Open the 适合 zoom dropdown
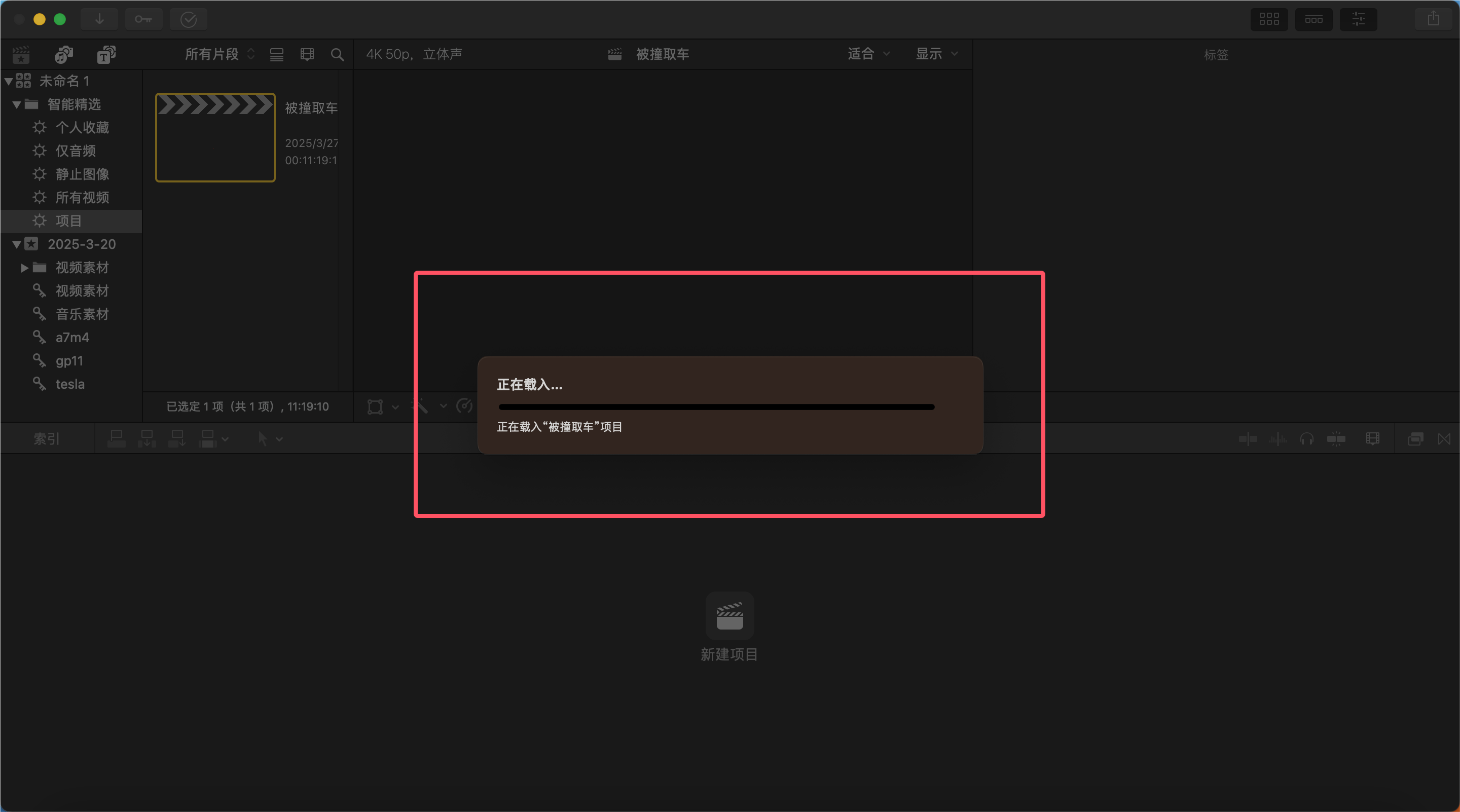Viewport: 1460px width, 812px height. pos(868,54)
